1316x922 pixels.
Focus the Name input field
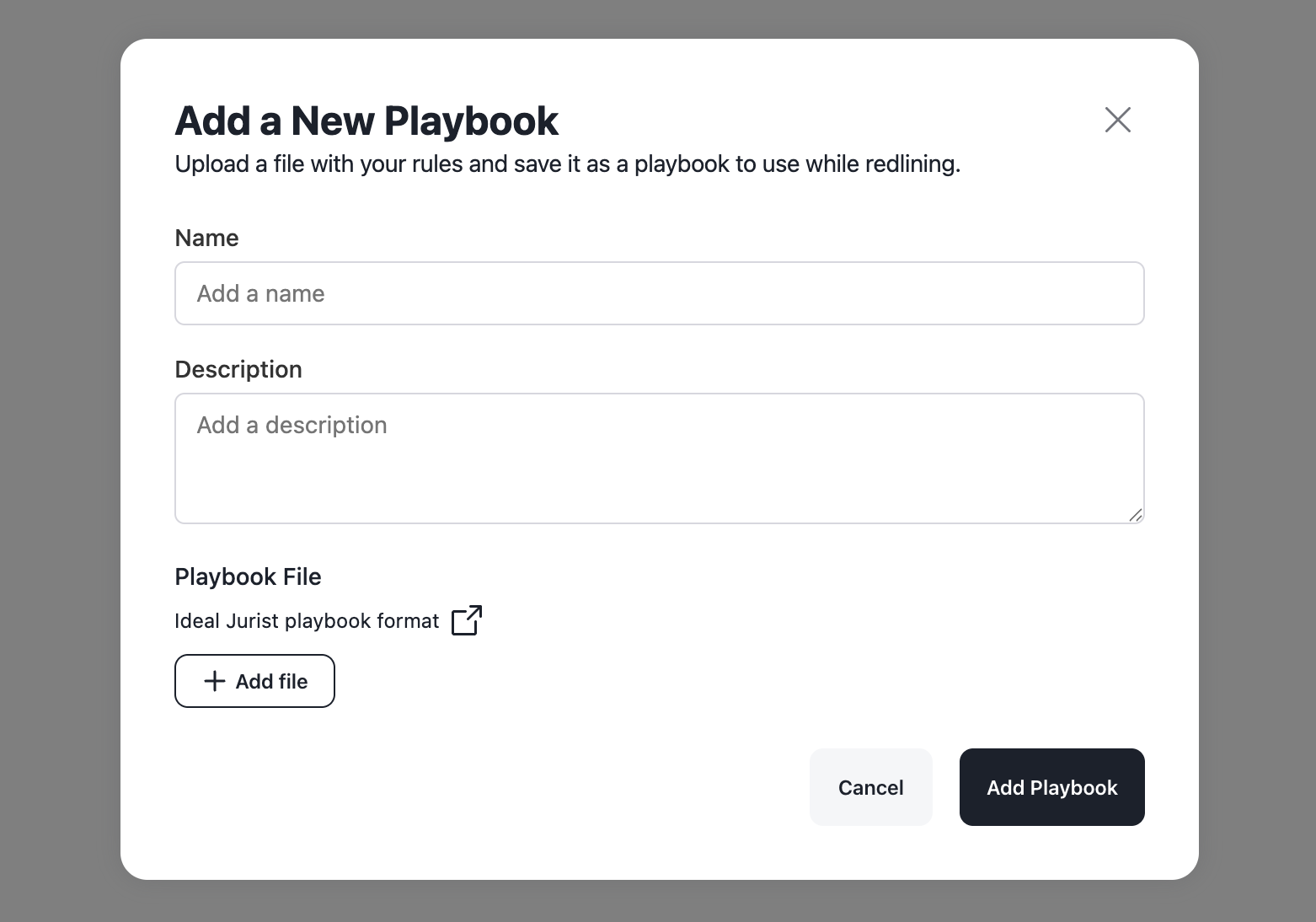coord(659,293)
